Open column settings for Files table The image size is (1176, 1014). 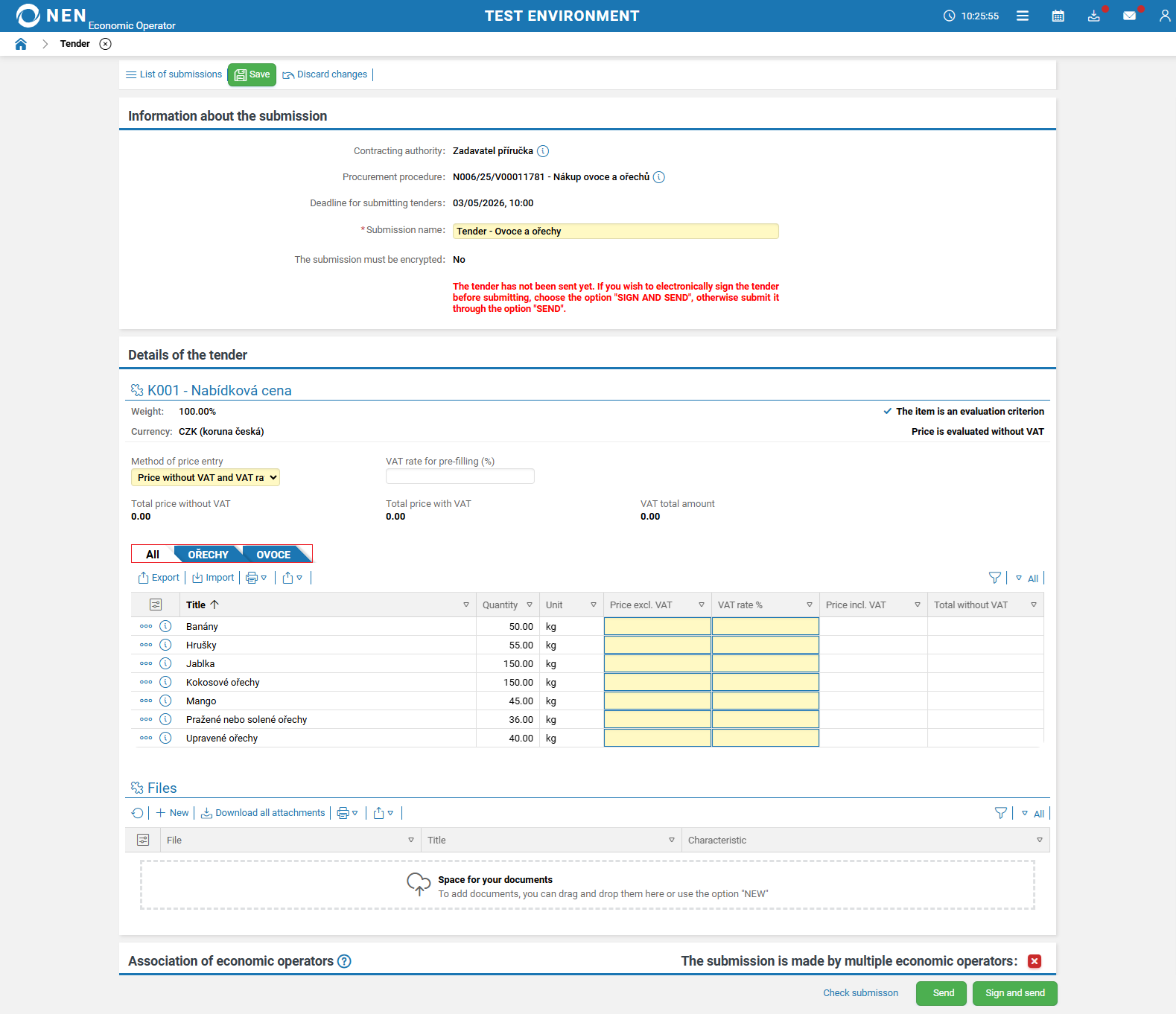pos(143,840)
